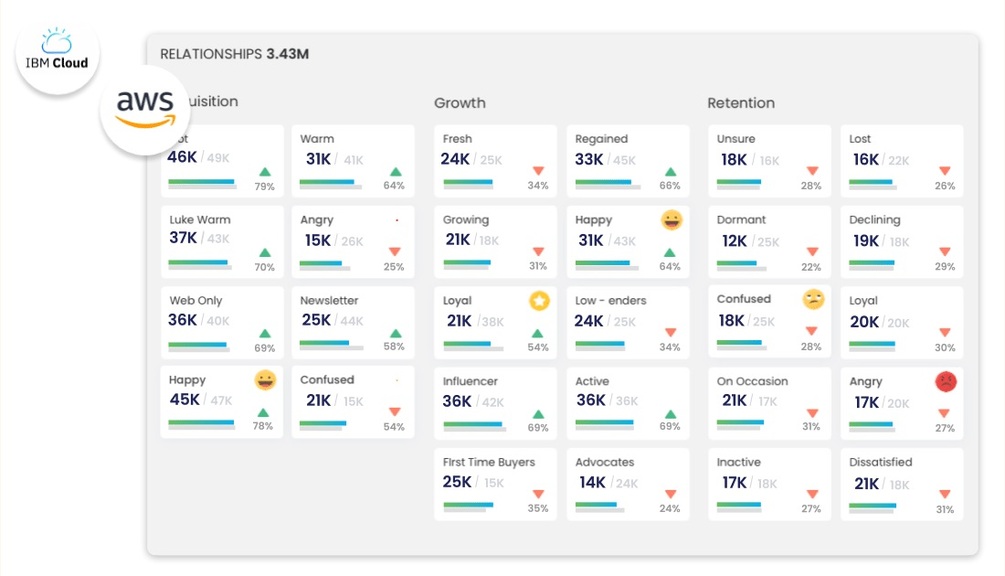Click the gold star icon on Loyal card
1005x576 pixels.
coord(539,300)
